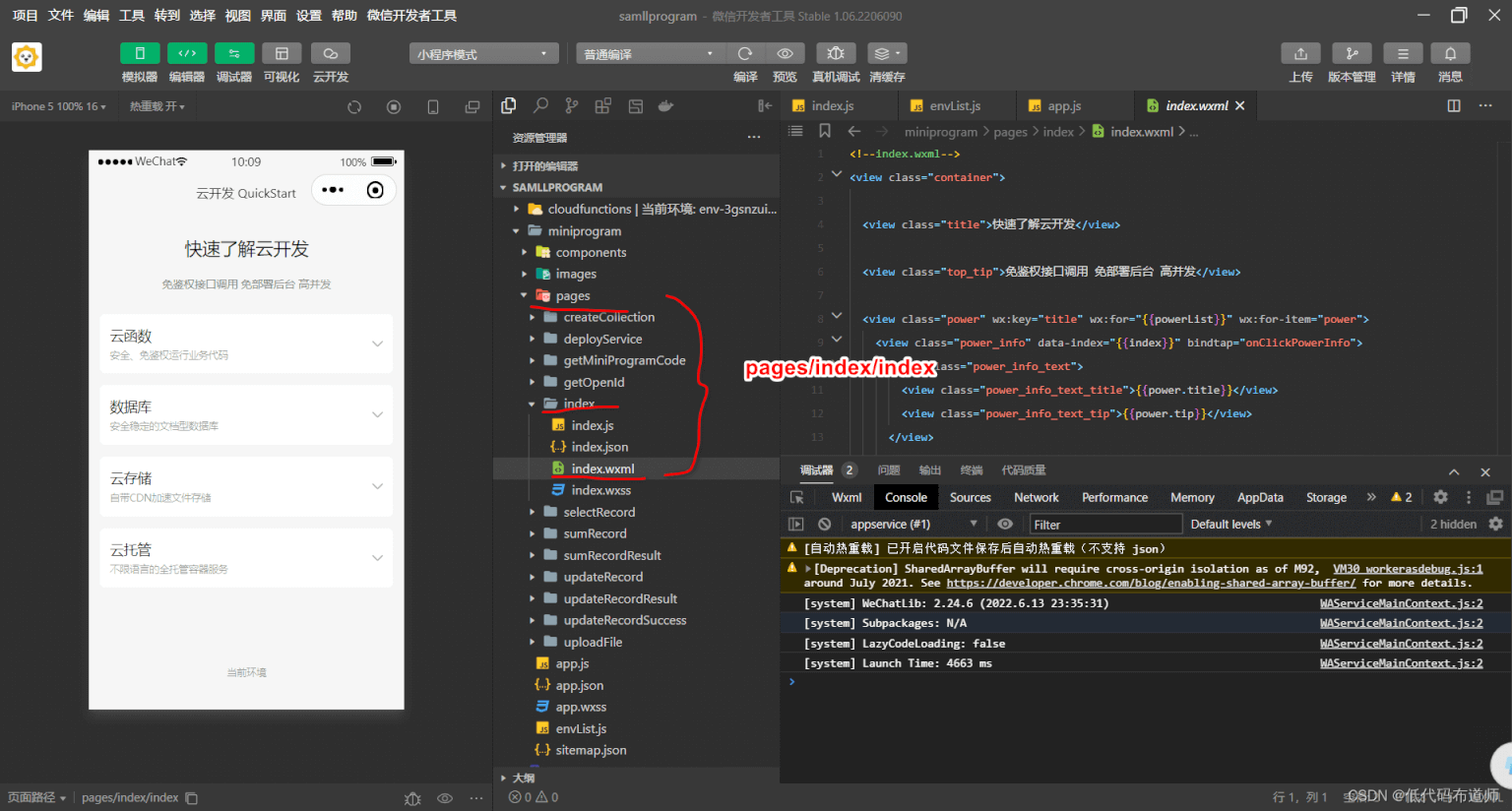Click the clear cache icon

[887, 53]
